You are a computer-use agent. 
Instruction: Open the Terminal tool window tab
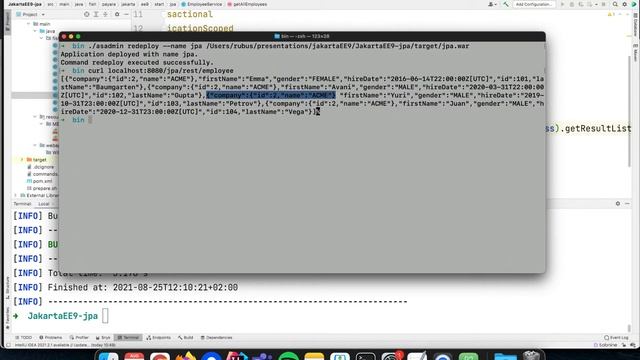(128, 338)
